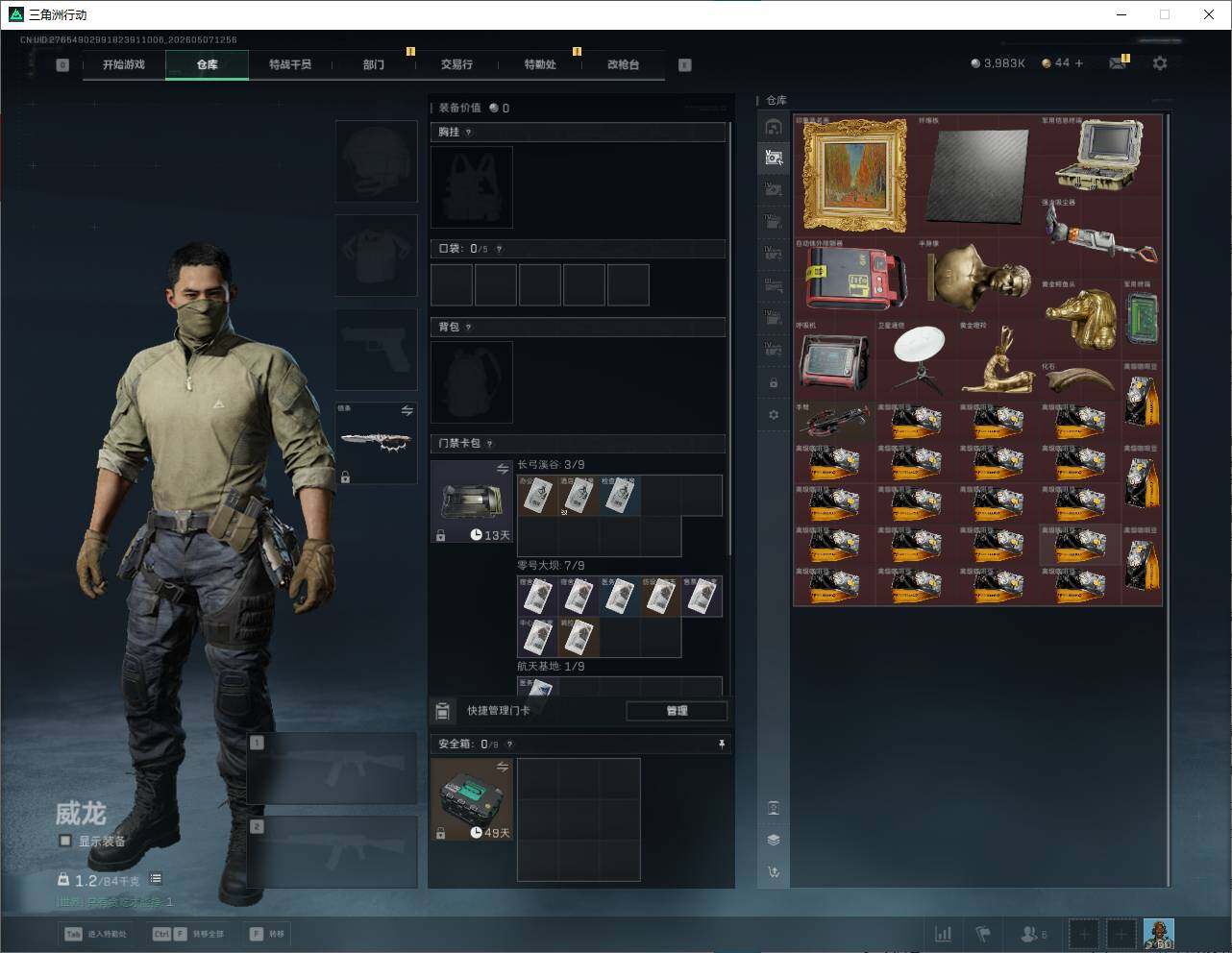1232x953 pixels.
Task: Click the 管理 button for keycards
Action: (x=677, y=711)
